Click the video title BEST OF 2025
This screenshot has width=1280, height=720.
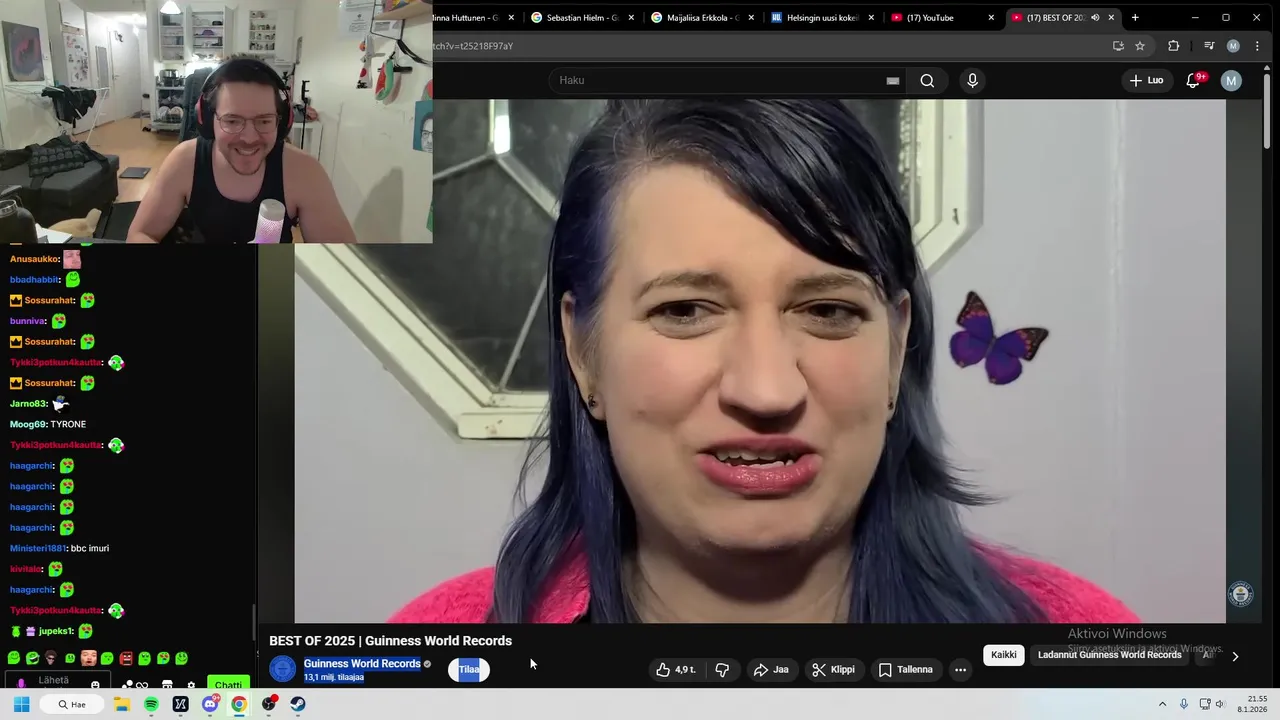tap(390, 641)
